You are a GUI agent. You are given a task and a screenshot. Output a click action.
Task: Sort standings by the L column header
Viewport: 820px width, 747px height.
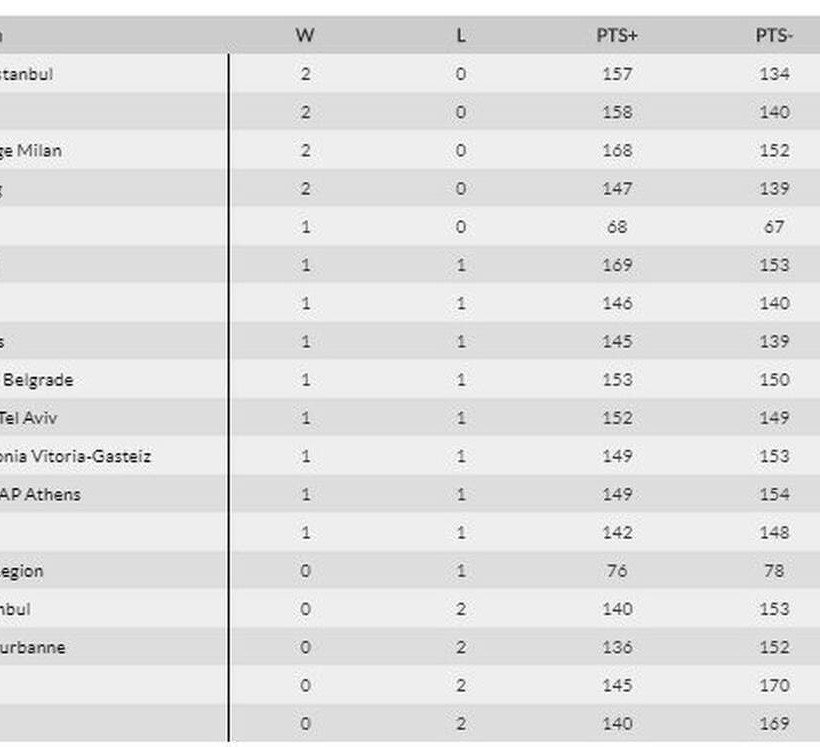(460, 35)
